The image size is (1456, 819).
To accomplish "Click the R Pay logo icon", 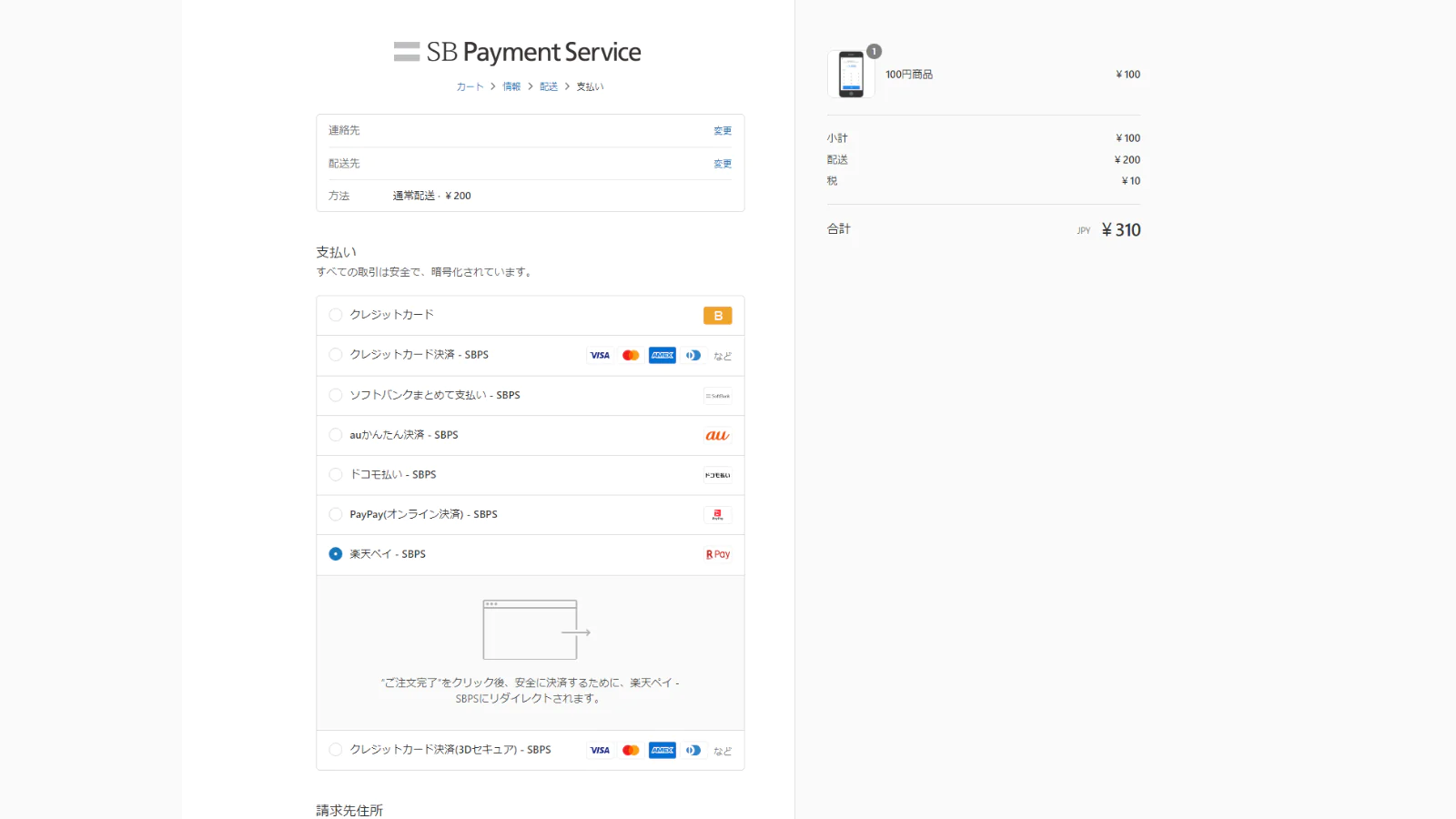I will (x=717, y=554).
